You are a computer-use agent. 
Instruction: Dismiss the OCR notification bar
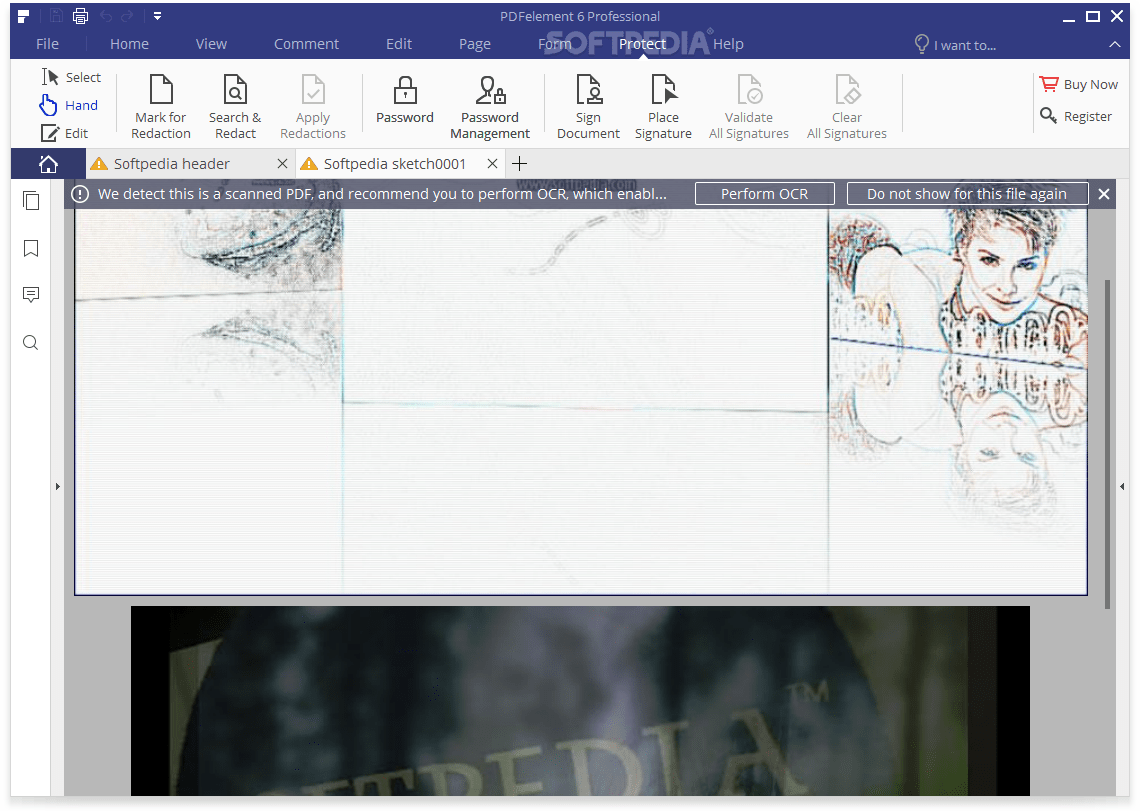(1104, 194)
